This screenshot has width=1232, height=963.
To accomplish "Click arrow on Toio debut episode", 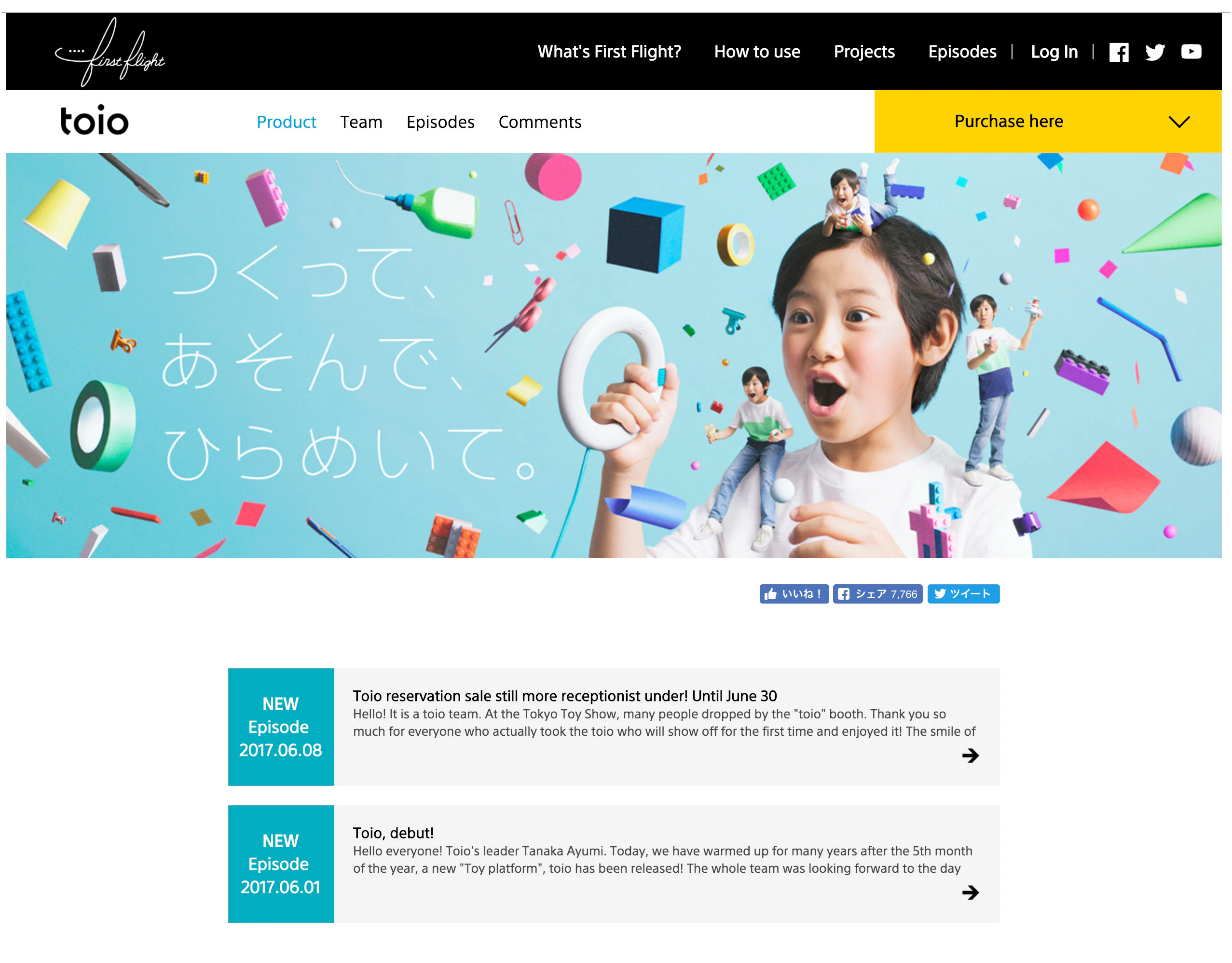I will [x=970, y=893].
